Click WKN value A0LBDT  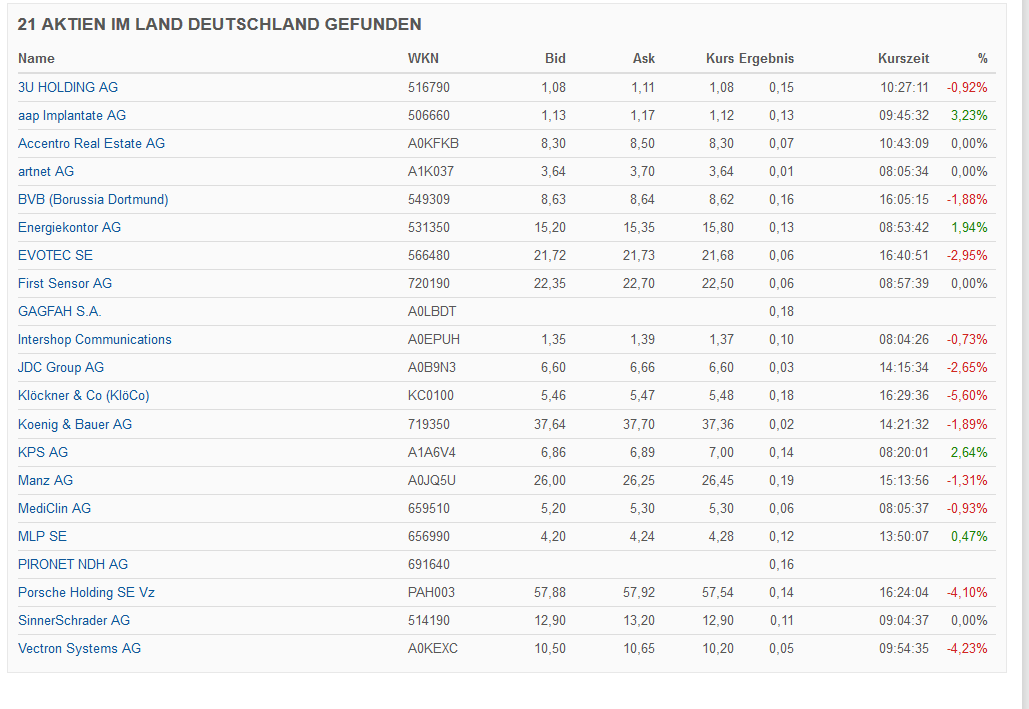pos(432,311)
